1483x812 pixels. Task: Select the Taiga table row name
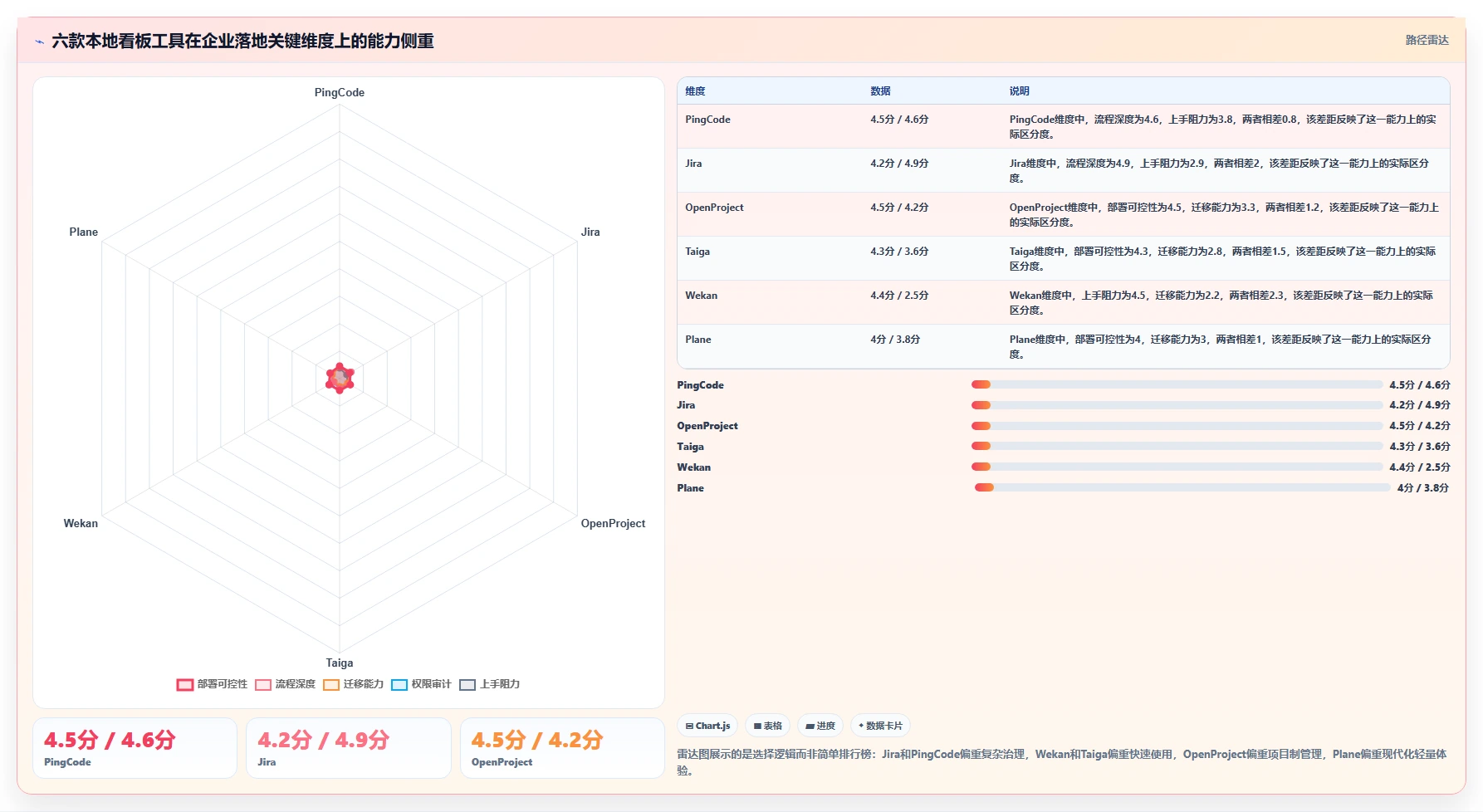697,252
